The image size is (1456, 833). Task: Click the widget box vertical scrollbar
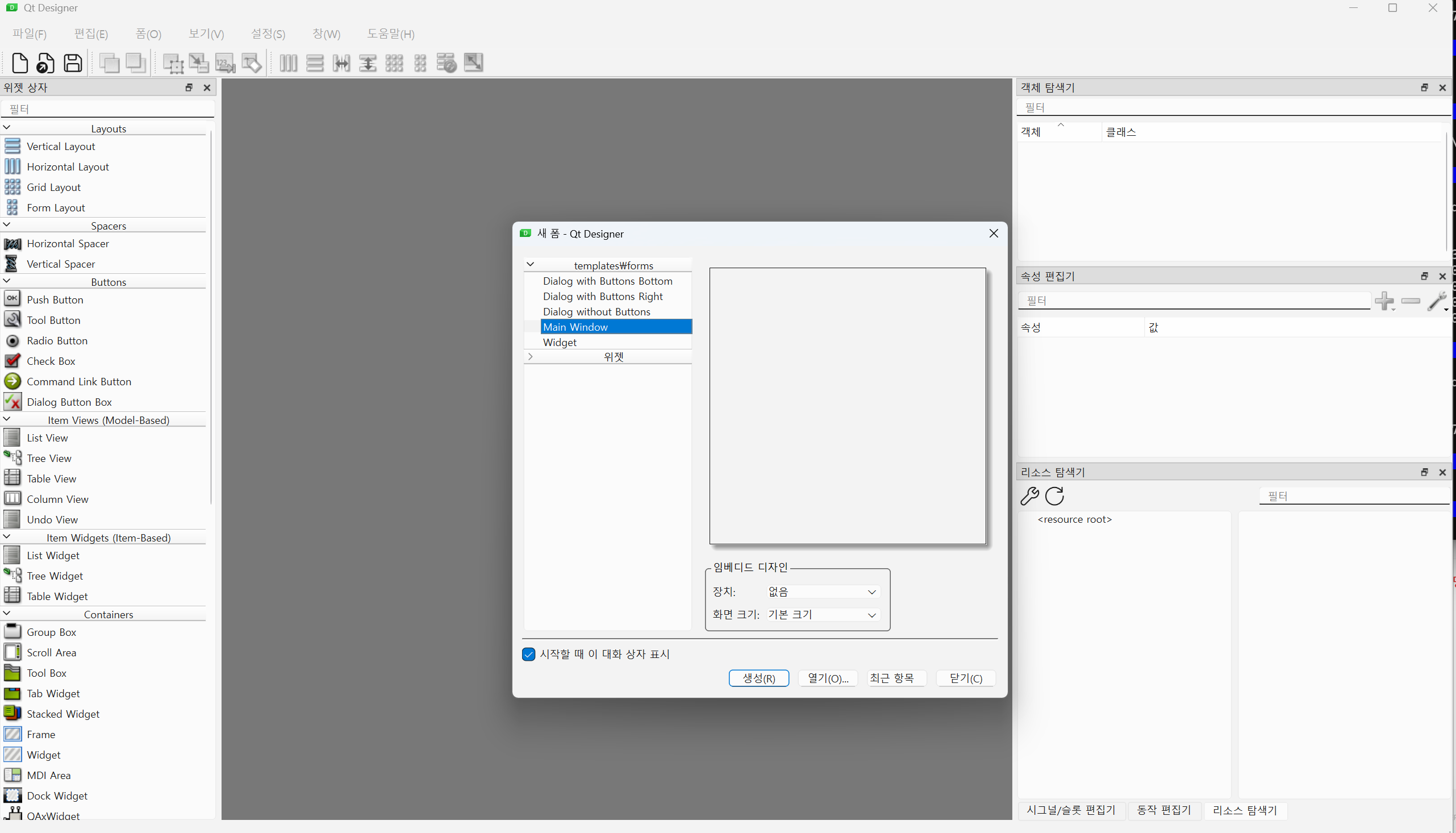coord(210,318)
